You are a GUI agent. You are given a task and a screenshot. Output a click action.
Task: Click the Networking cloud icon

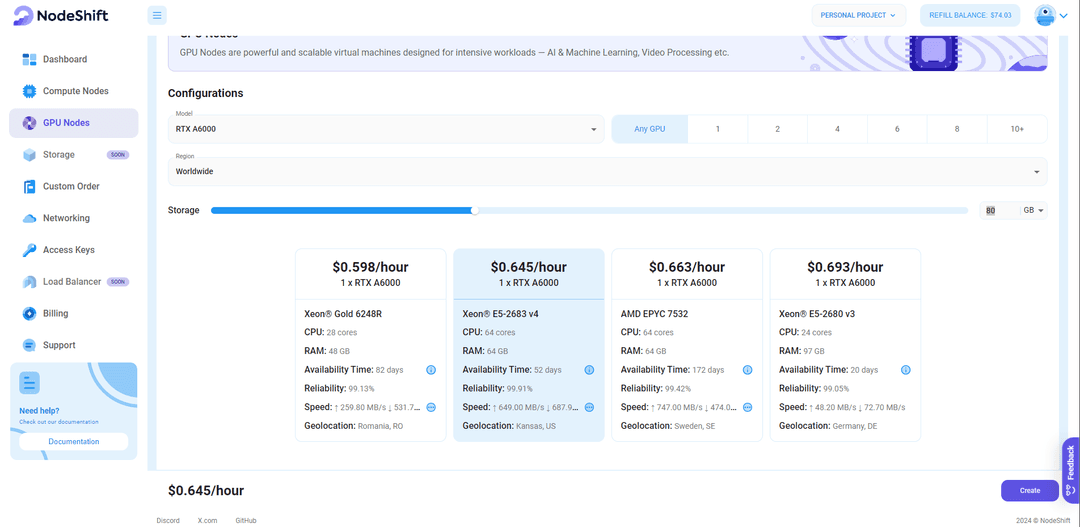pos(29,218)
